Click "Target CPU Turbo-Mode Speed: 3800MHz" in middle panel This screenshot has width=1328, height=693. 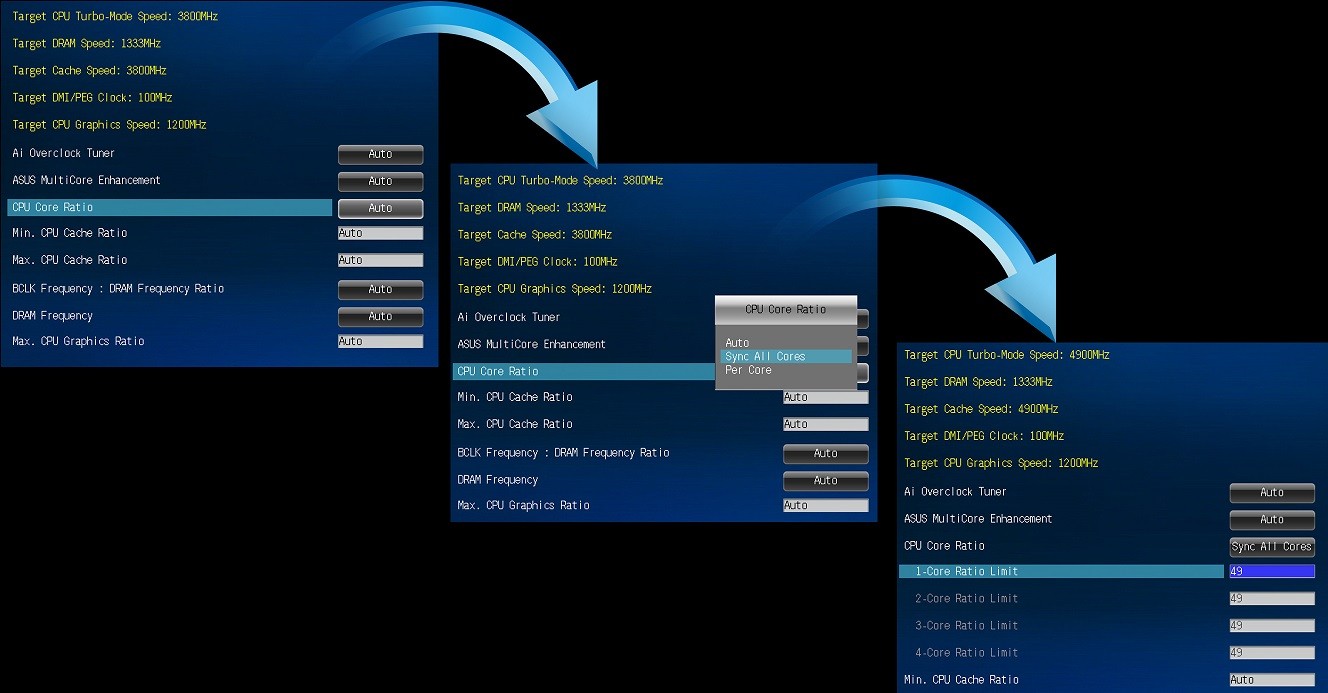click(560, 181)
